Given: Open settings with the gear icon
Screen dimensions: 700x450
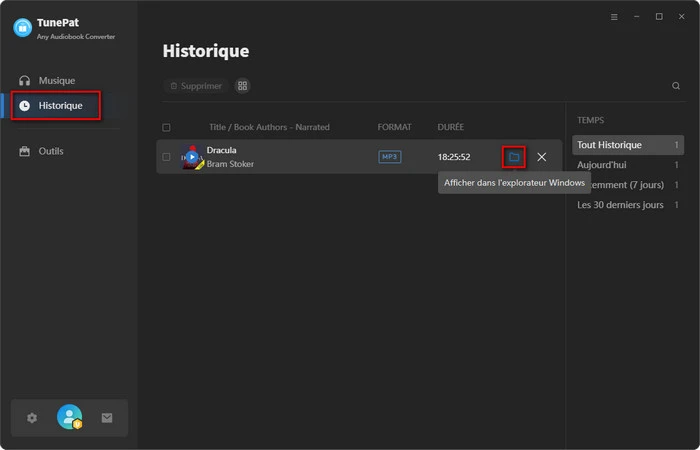Looking at the screenshot, I should point(32,418).
